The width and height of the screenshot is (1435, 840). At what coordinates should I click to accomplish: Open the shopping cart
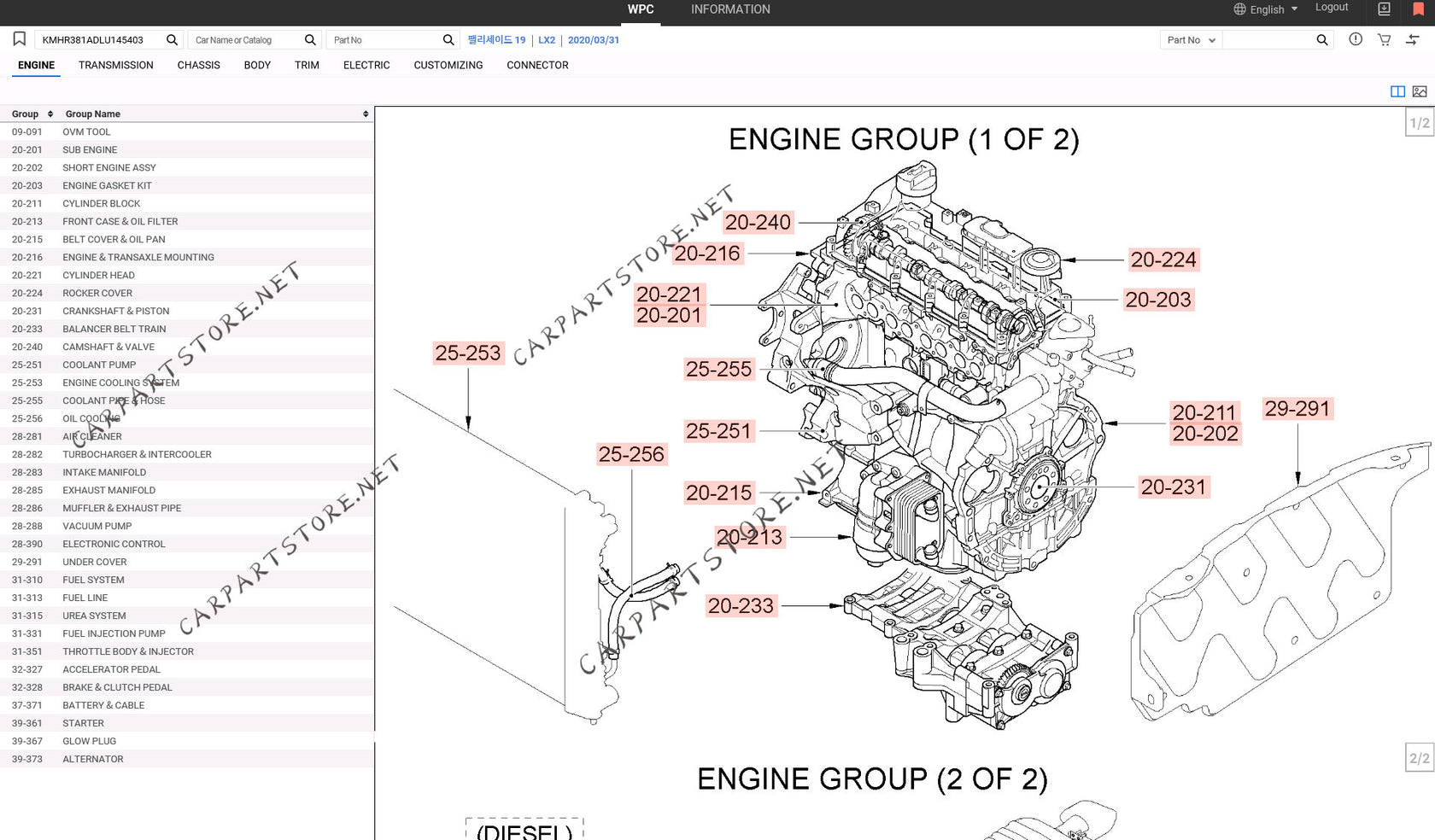(1383, 39)
